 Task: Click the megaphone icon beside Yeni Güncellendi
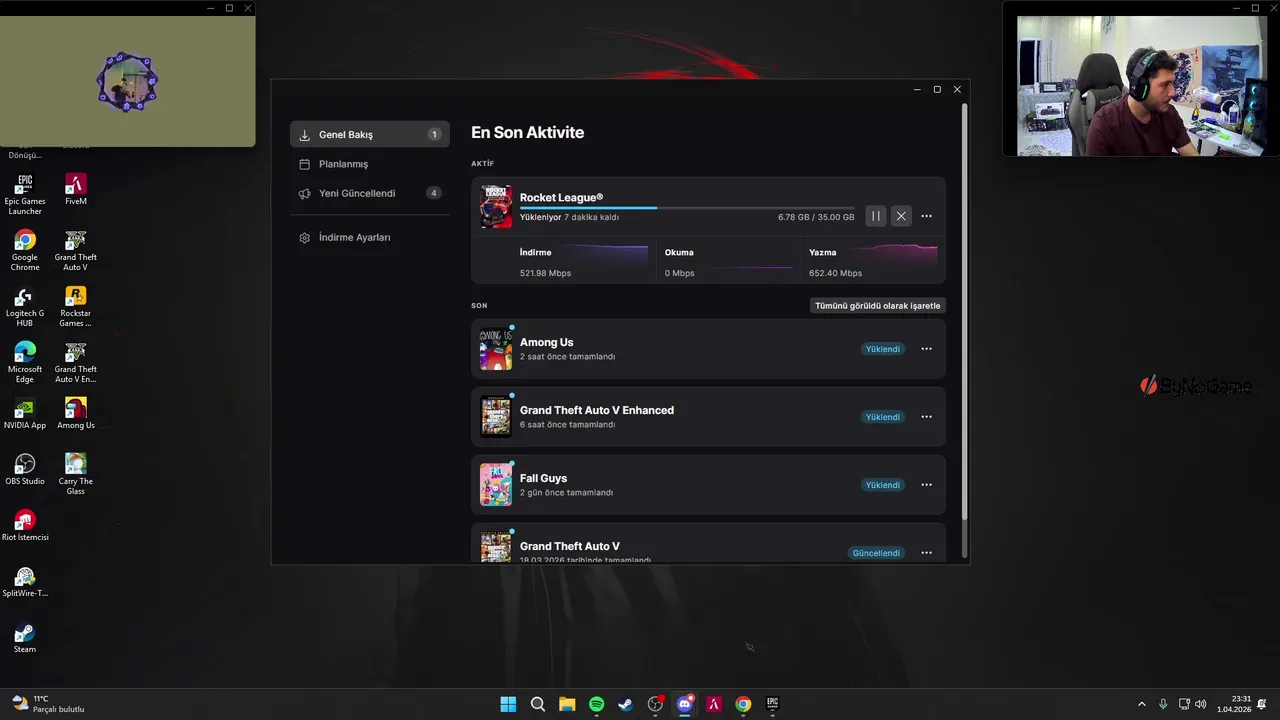click(x=305, y=193)
